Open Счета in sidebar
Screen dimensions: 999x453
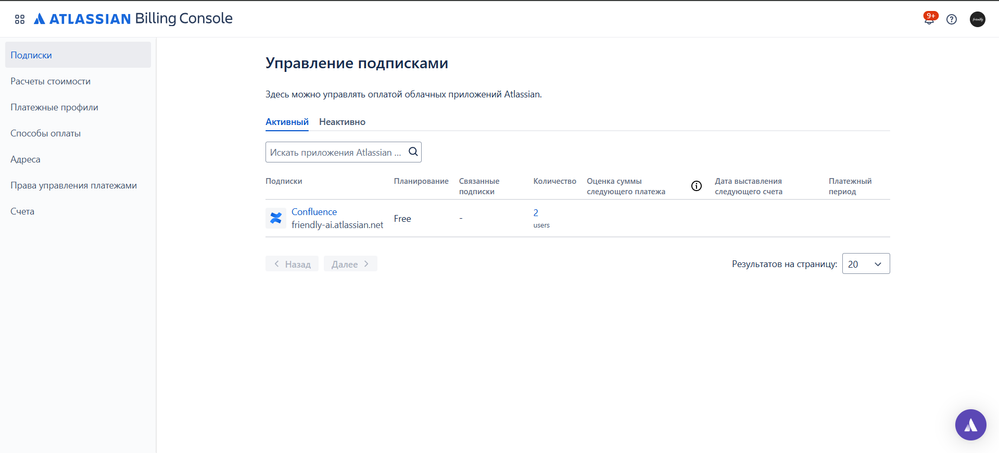78,212
